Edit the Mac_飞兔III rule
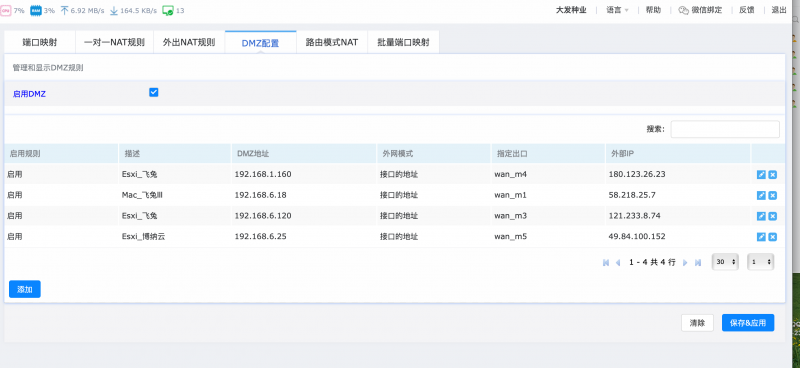The width and height of the screenshot is (800, 368). tap(761, 195)
